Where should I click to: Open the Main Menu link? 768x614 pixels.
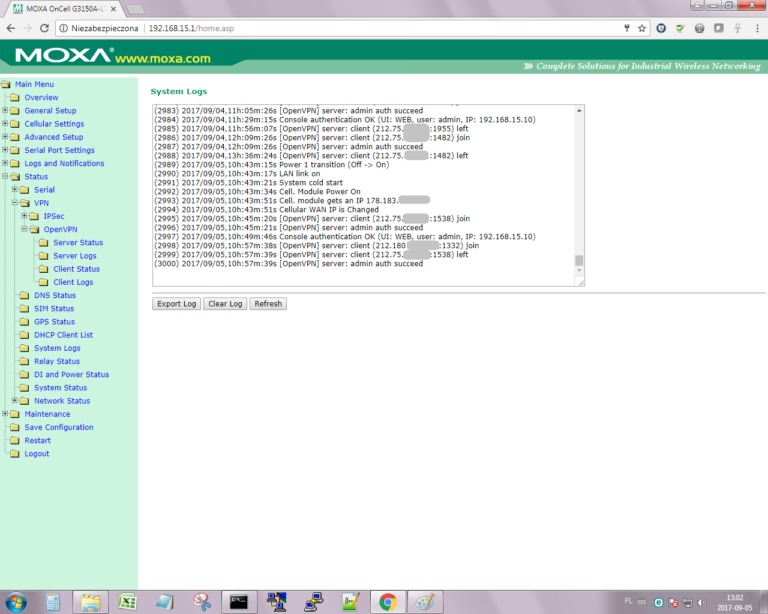[x=34, y=84]
